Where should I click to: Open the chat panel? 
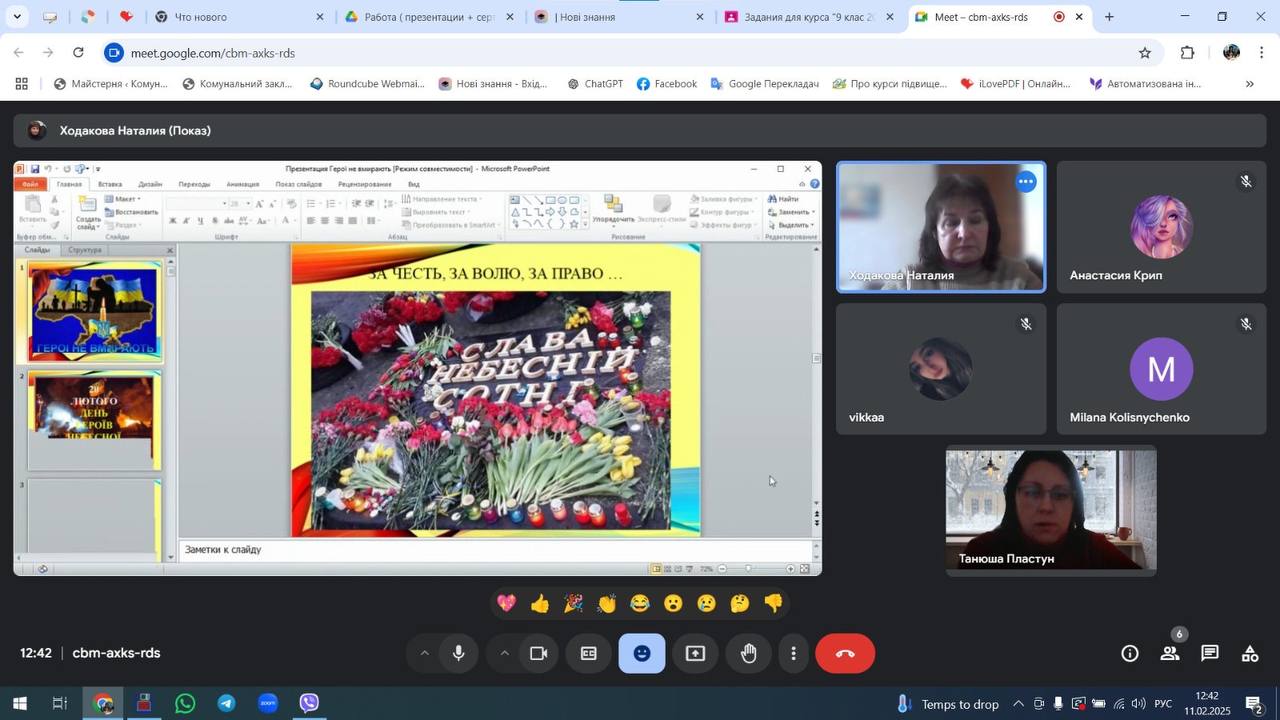[x=1209, y=654]
